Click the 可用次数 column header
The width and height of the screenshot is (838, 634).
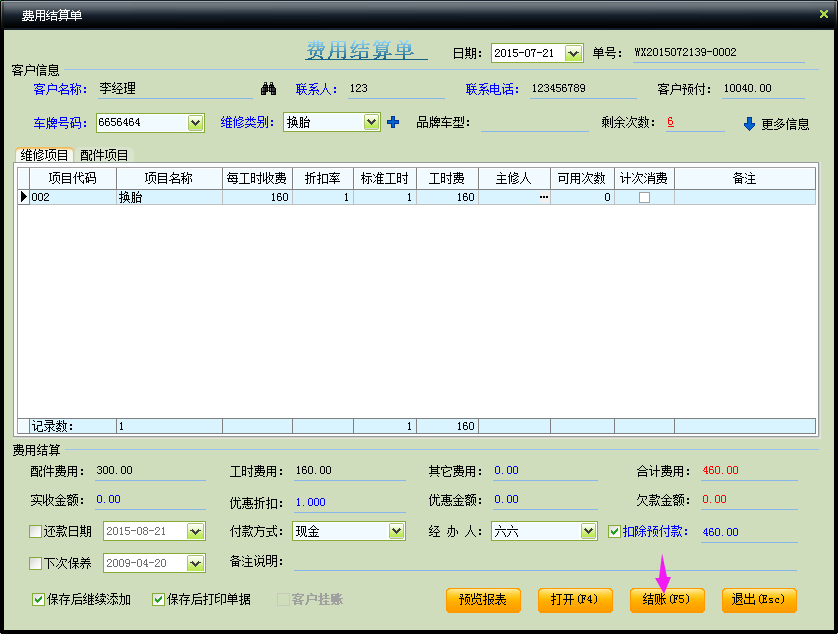(582, 179)
